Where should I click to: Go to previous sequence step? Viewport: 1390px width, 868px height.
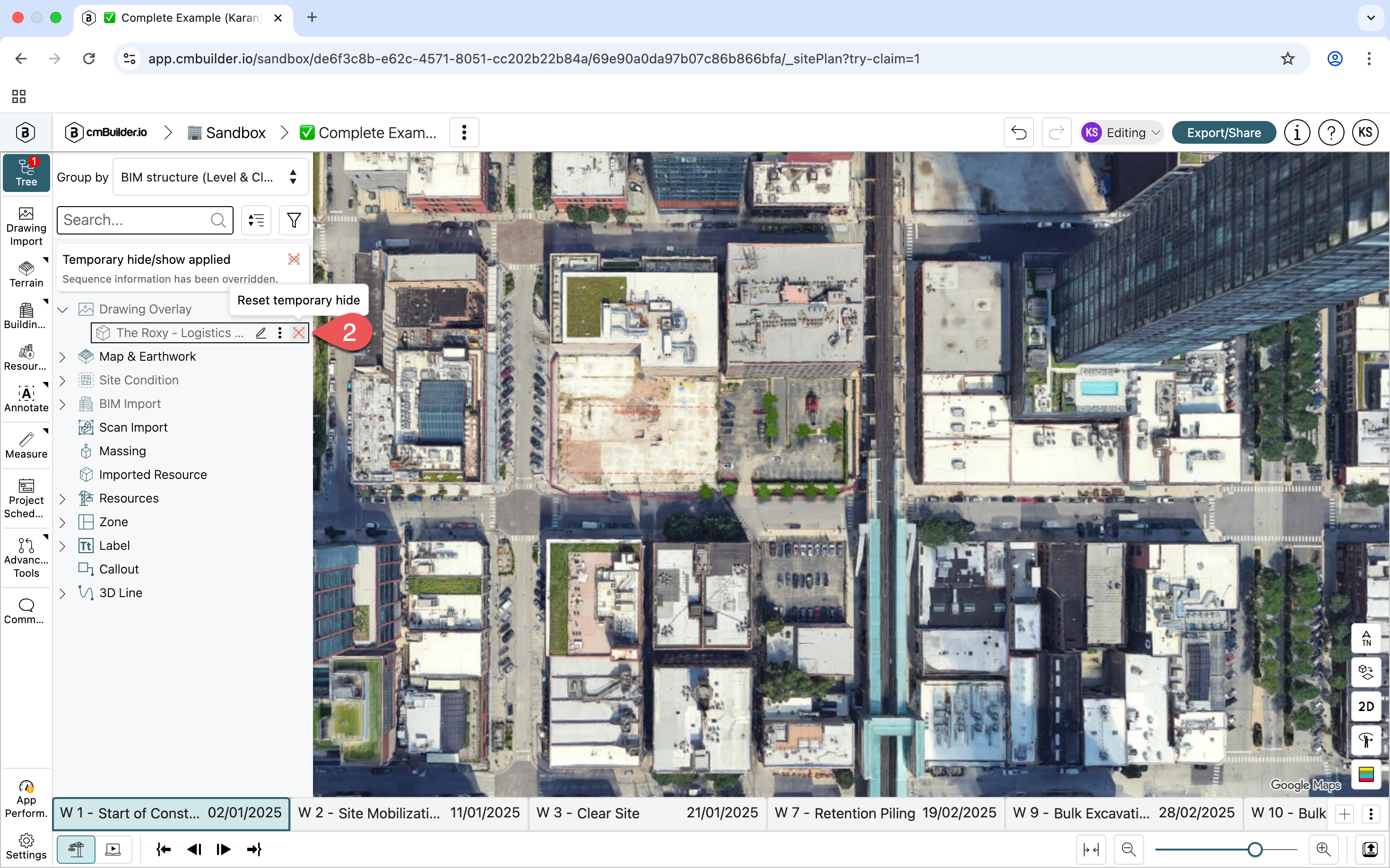[x=194, y=849]
